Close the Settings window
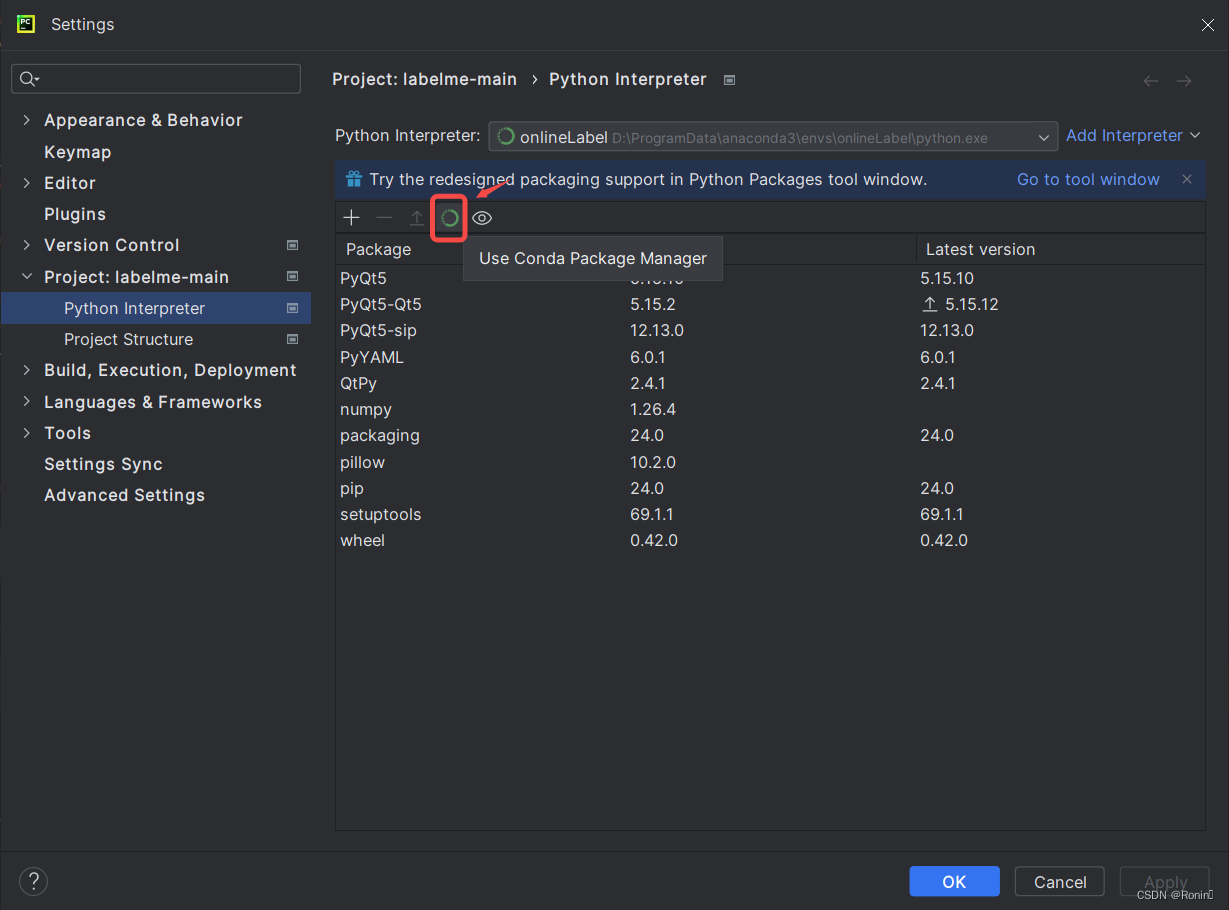Screen dimensions: 1229x910 (x=1207, y=25)
